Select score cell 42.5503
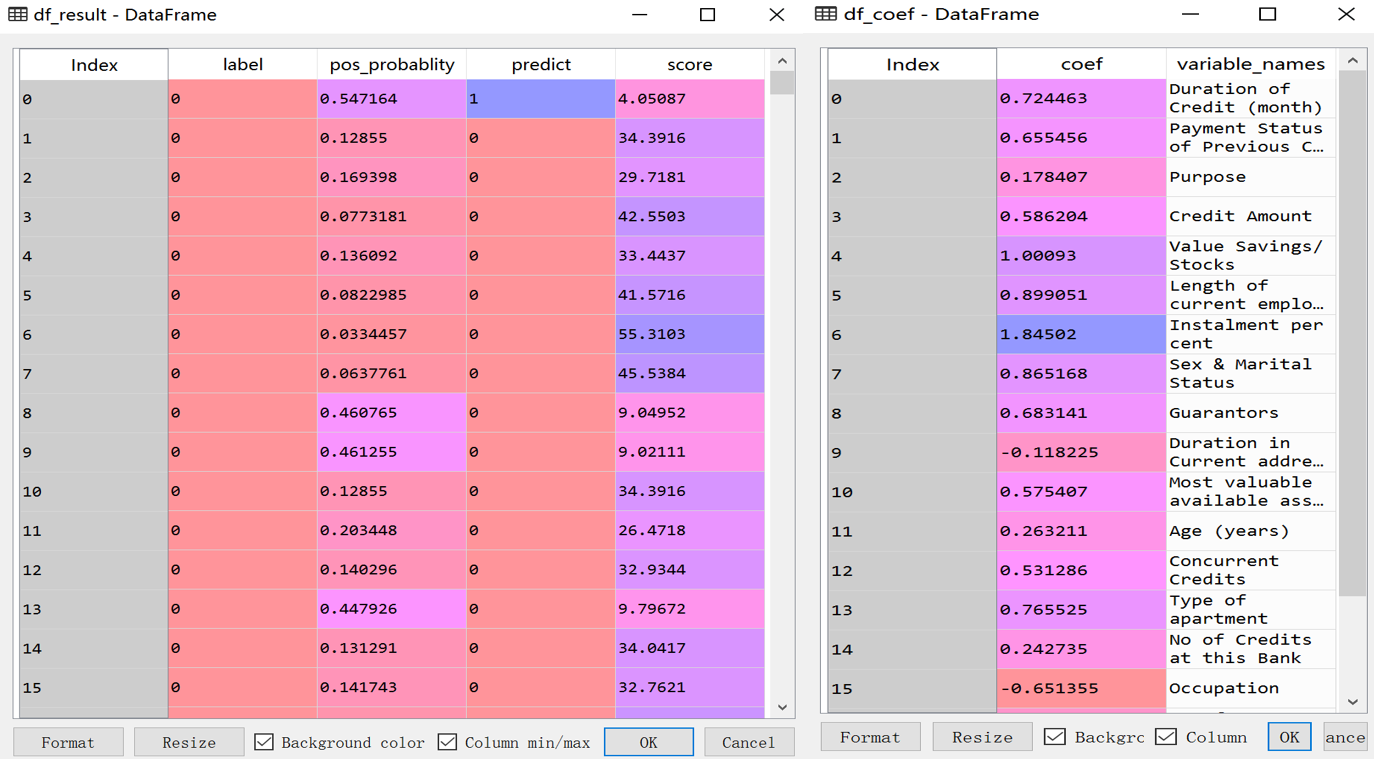 tap(690, 216)
